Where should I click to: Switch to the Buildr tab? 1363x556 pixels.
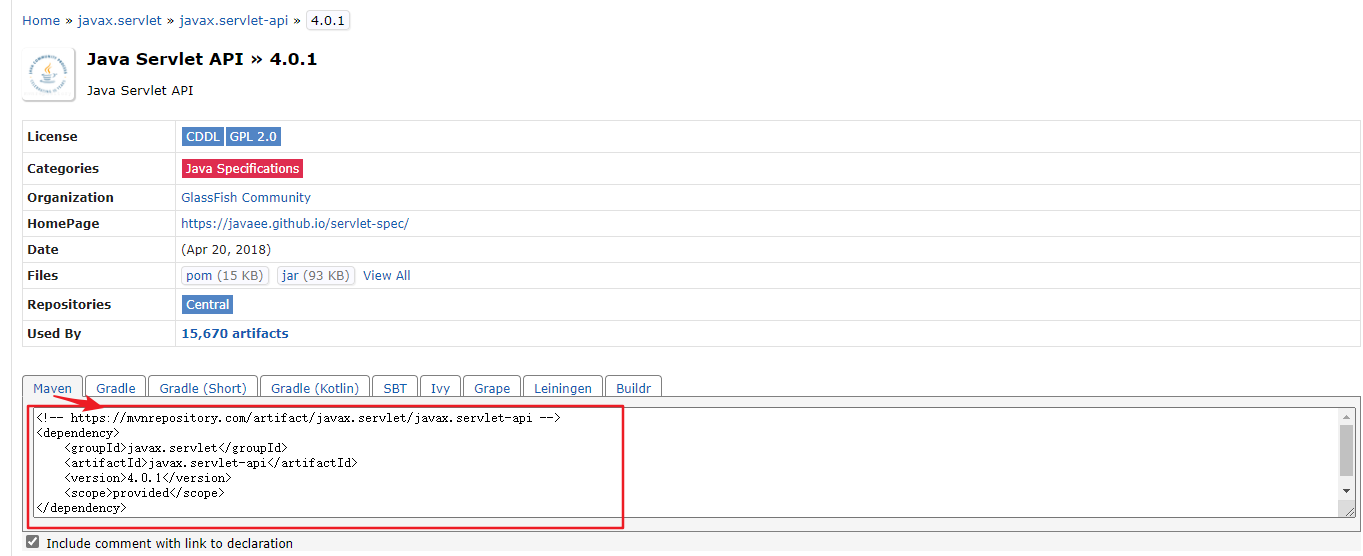634,388
